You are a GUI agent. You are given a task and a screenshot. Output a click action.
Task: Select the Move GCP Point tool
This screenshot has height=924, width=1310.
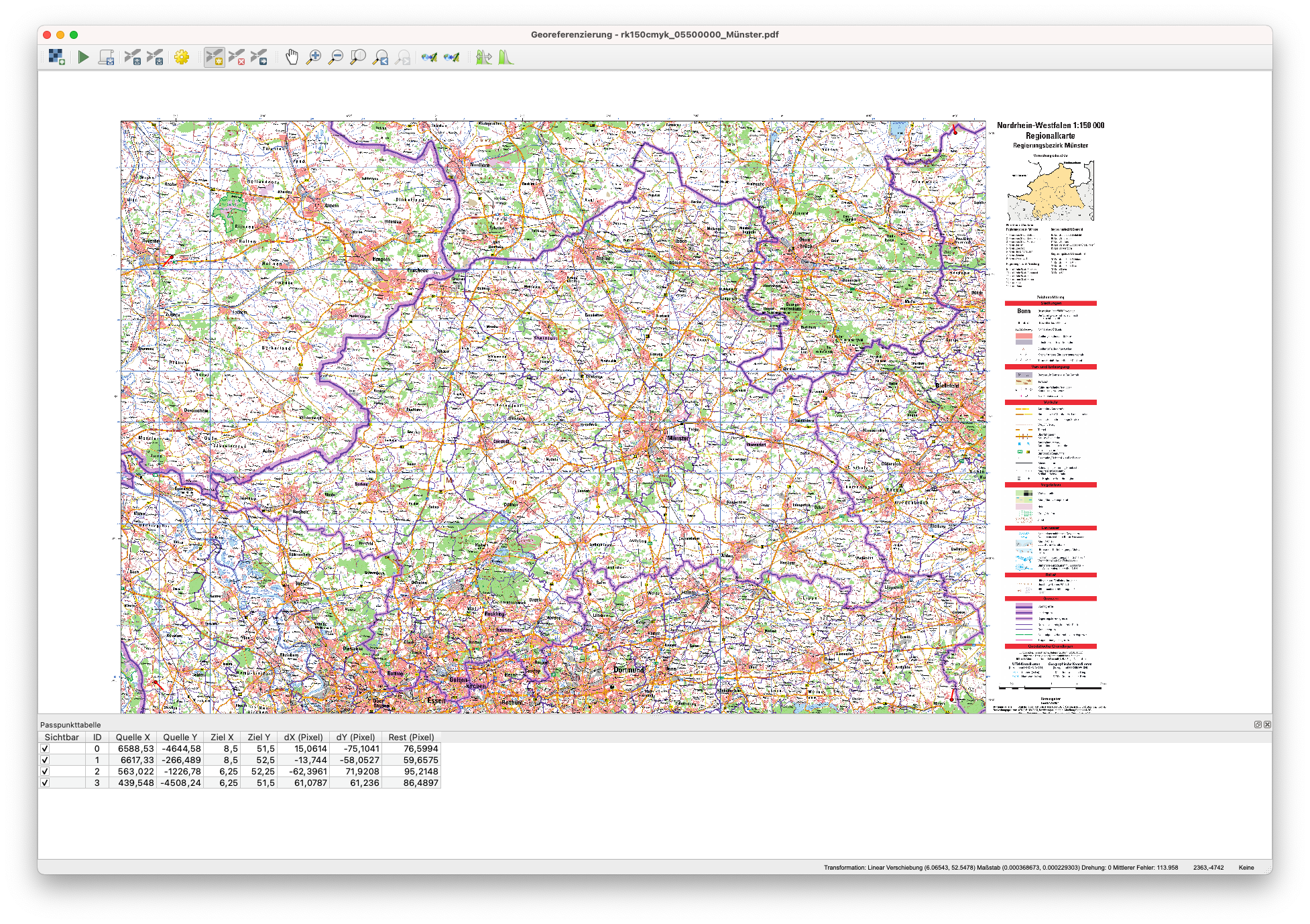tap(259, 57)
